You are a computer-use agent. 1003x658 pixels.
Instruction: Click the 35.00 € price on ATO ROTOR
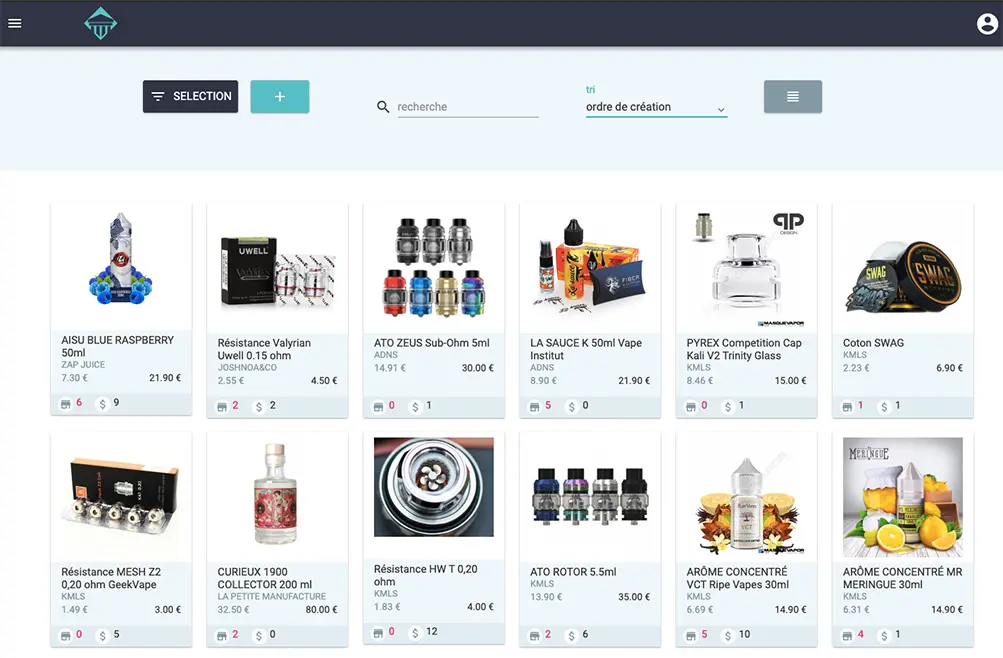tap(634, 597)
